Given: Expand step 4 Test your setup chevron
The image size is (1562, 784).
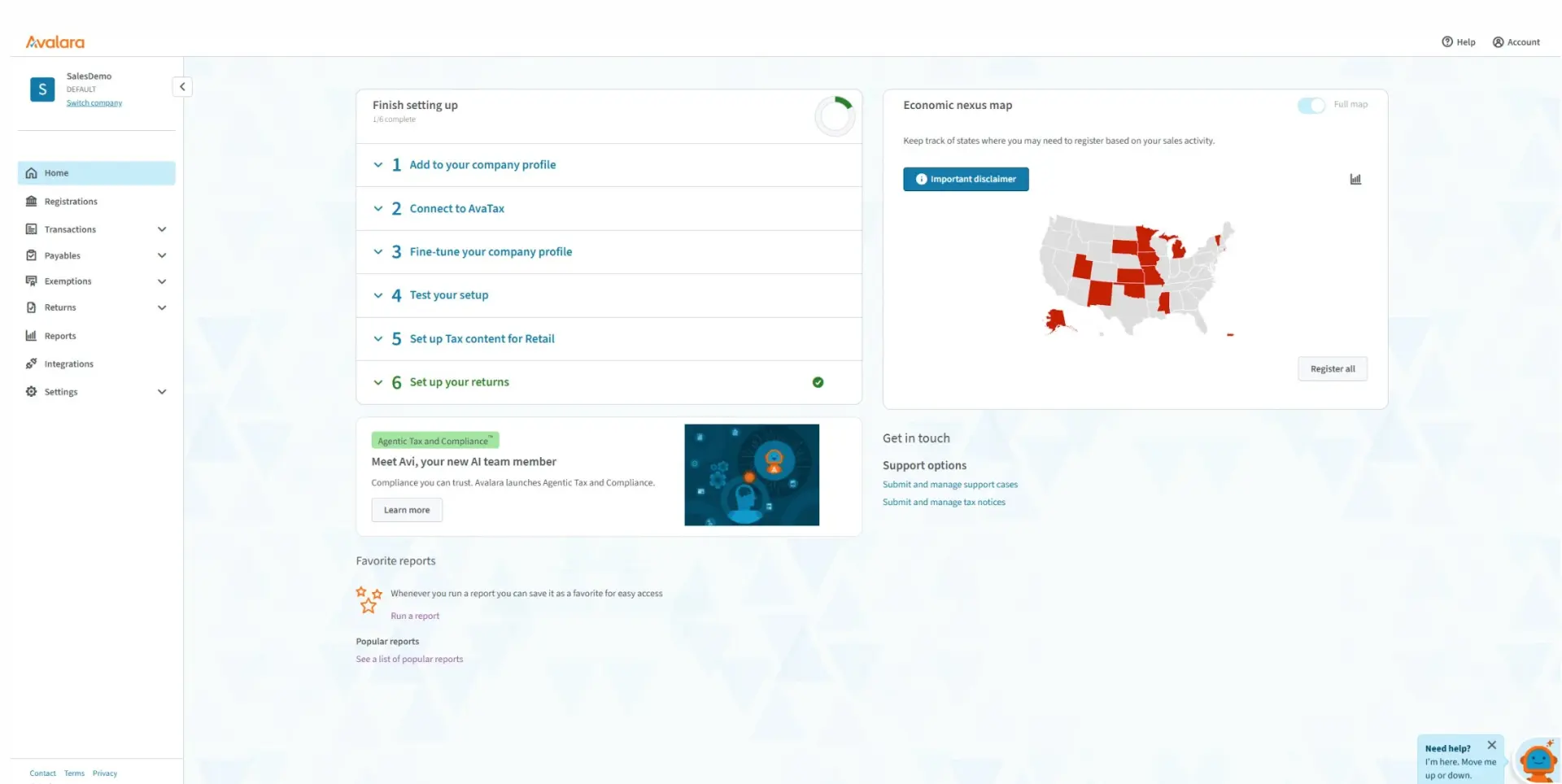Looking at the screenshot, I should [377, 295].
